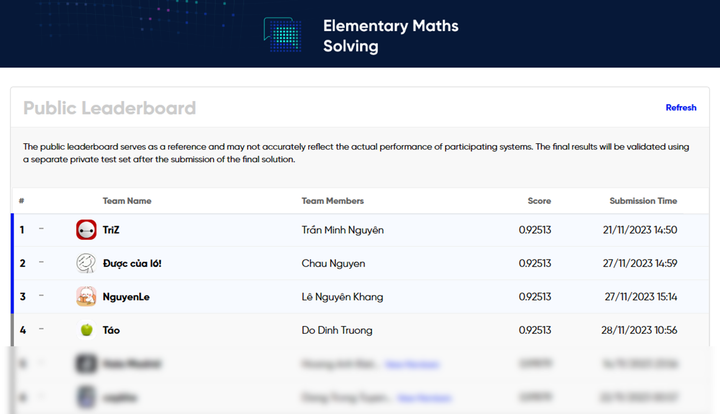The width and height of the screenshot is (720, 414).
Task: Refresh the public leaderboard
Action: coord(681,107)
